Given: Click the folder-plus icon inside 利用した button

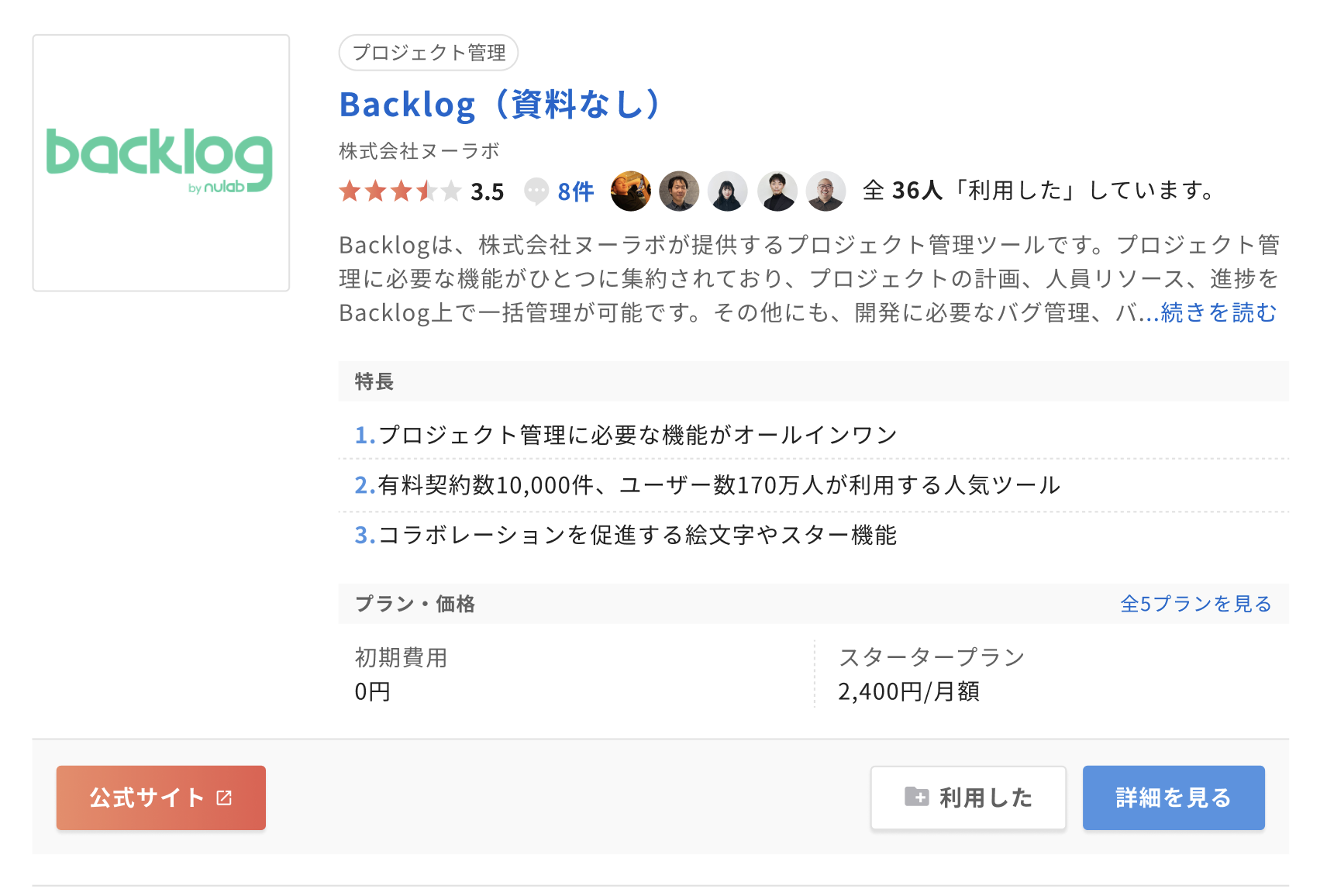Looking at the screenshot, I should coord(918,797).
